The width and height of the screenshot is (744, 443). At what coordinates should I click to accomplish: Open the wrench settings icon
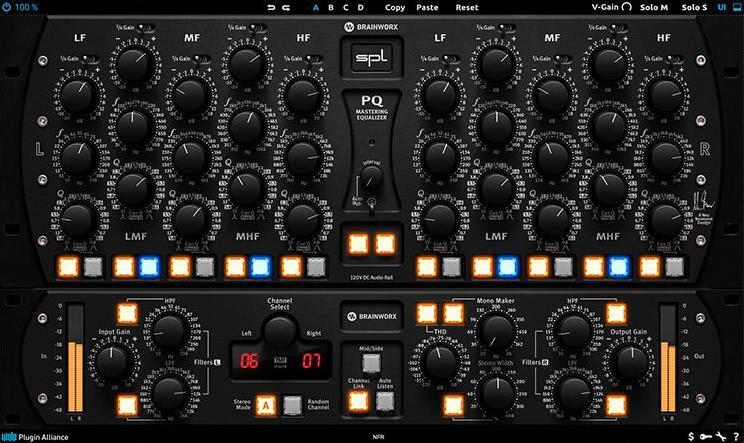point(721,436)
